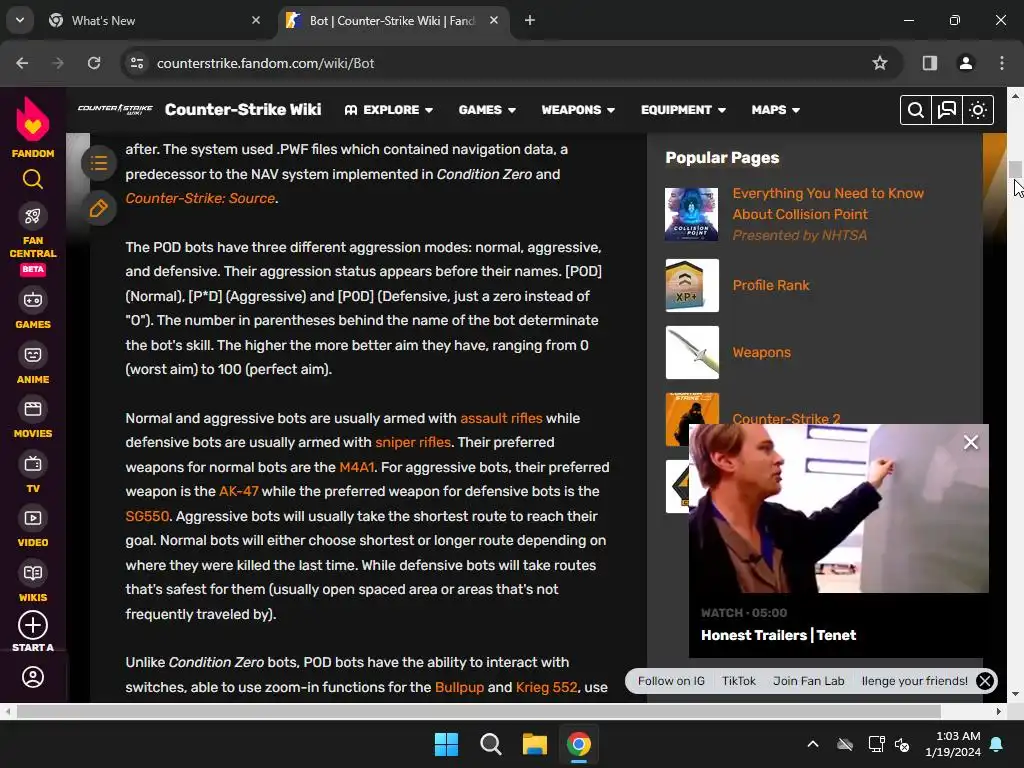Click the Weapons knife thumbnail
The width and height of the screenshot is (1024, 768).
[x=692, y=353]
